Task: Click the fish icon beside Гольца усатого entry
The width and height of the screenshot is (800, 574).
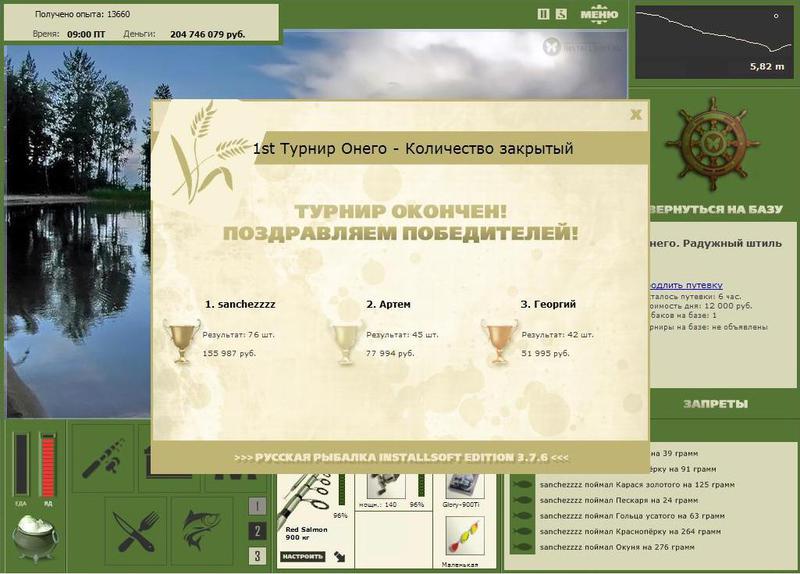Action: [521, 516]
